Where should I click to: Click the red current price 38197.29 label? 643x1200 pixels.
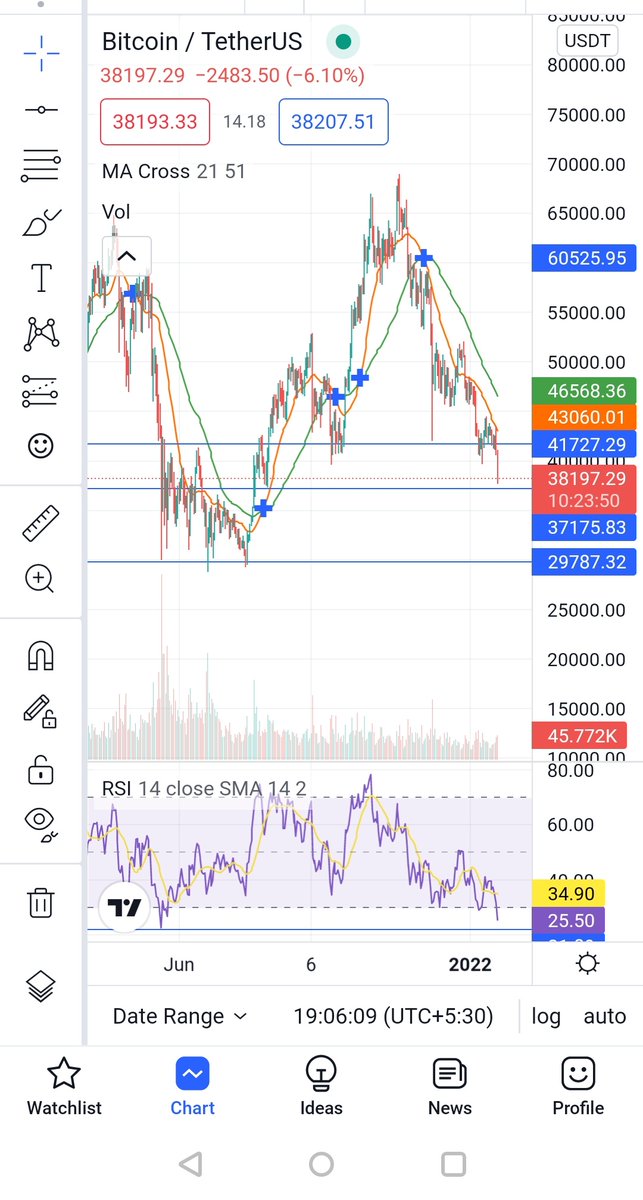[x=588, y=489]
